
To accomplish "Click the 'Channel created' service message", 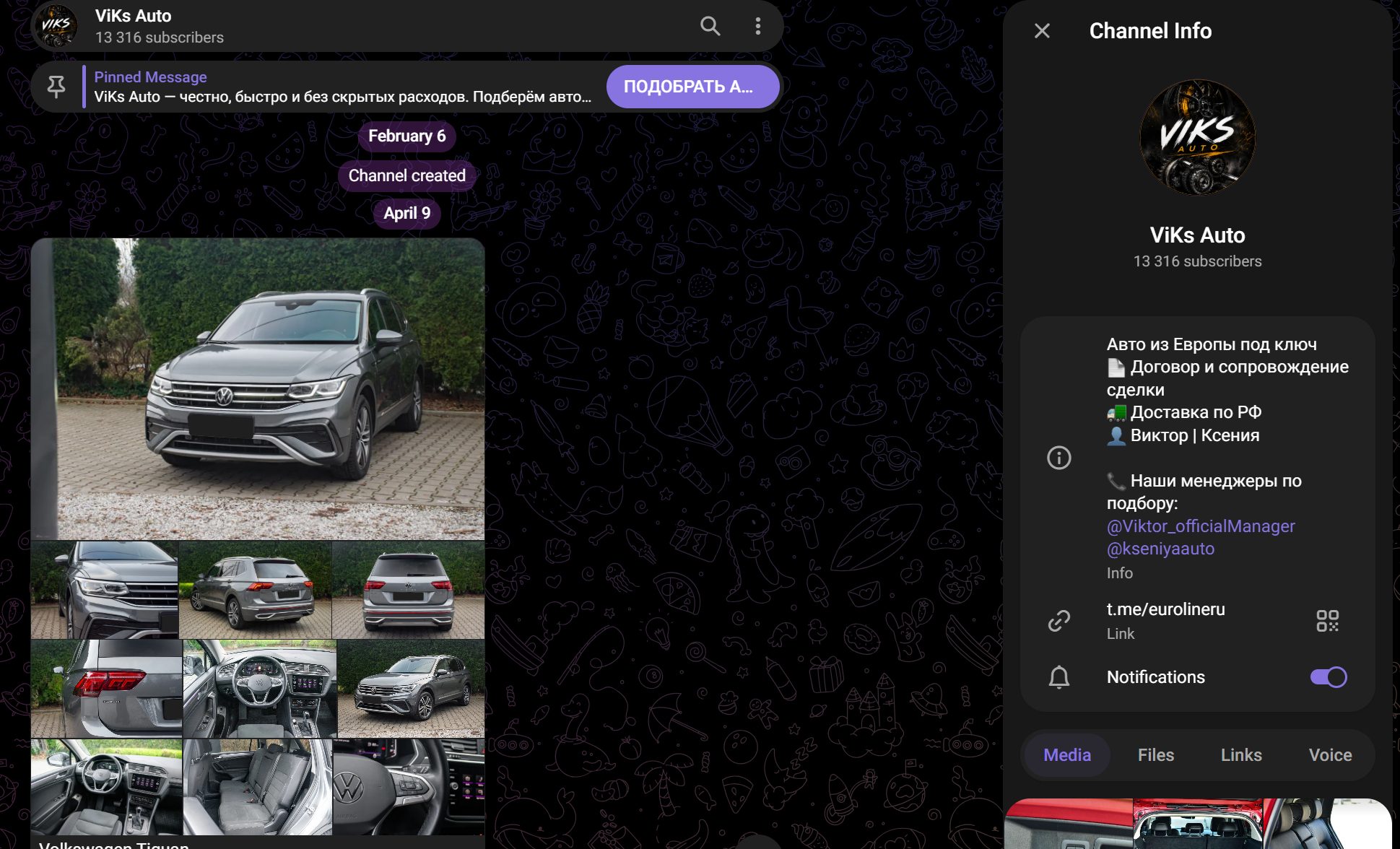I will (407, 175).
